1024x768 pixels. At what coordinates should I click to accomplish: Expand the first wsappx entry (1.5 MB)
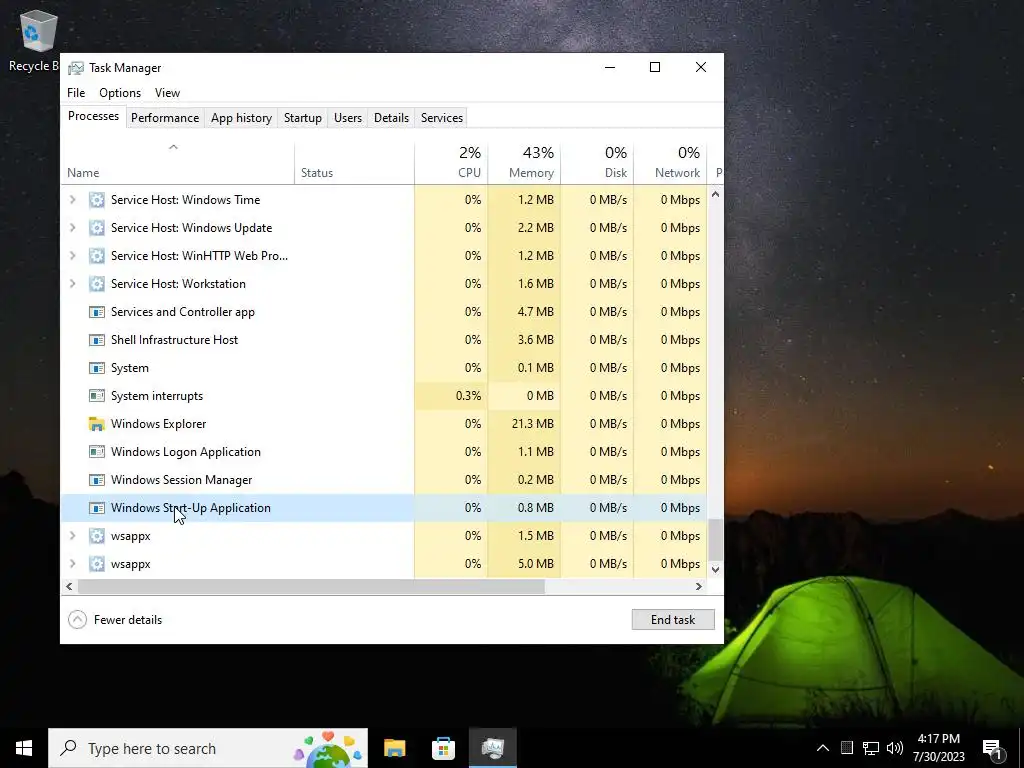click(x=72, y=536)
